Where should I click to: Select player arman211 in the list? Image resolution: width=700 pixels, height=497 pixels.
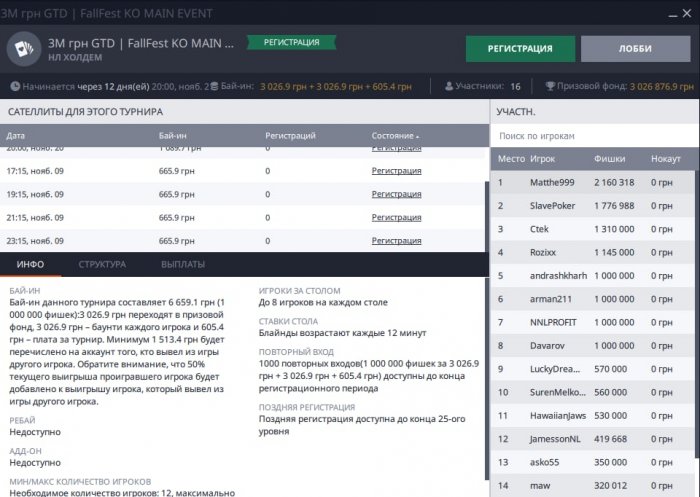pyautogui.click(x=592, y=299)
